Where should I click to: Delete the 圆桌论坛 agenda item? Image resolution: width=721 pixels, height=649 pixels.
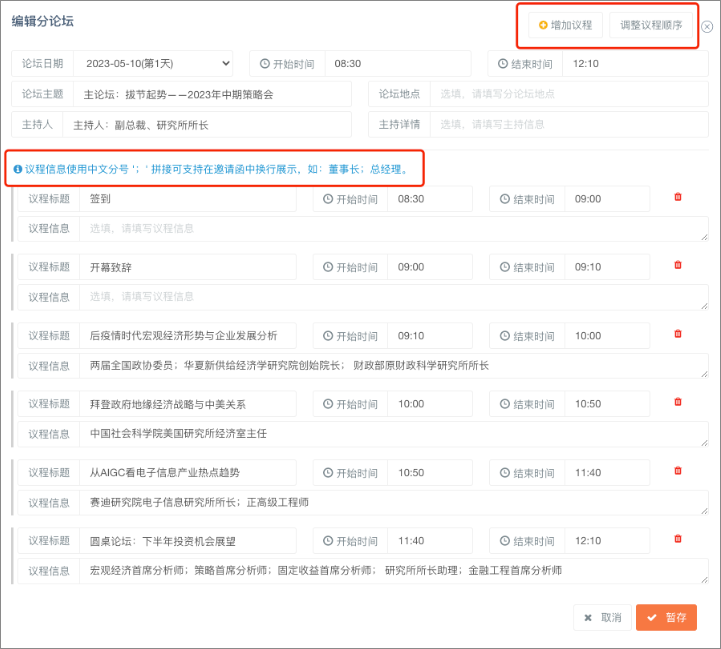tap(678, 539)
